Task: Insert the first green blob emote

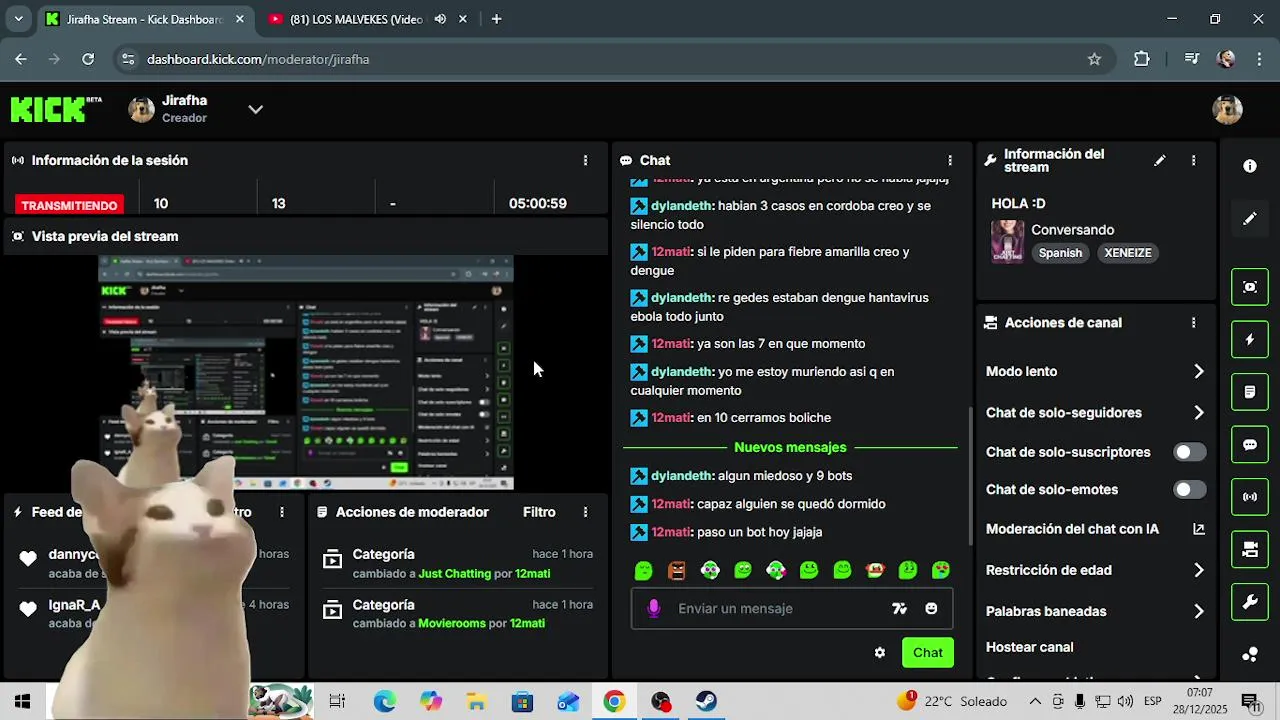Action: click(644, 570)
